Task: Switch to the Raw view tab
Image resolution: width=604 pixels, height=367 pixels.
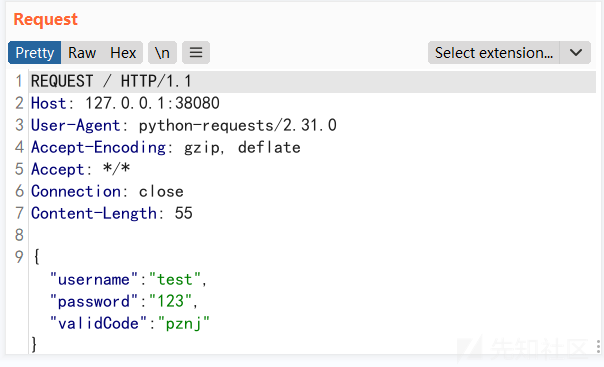Action: (x=82, y=53)
